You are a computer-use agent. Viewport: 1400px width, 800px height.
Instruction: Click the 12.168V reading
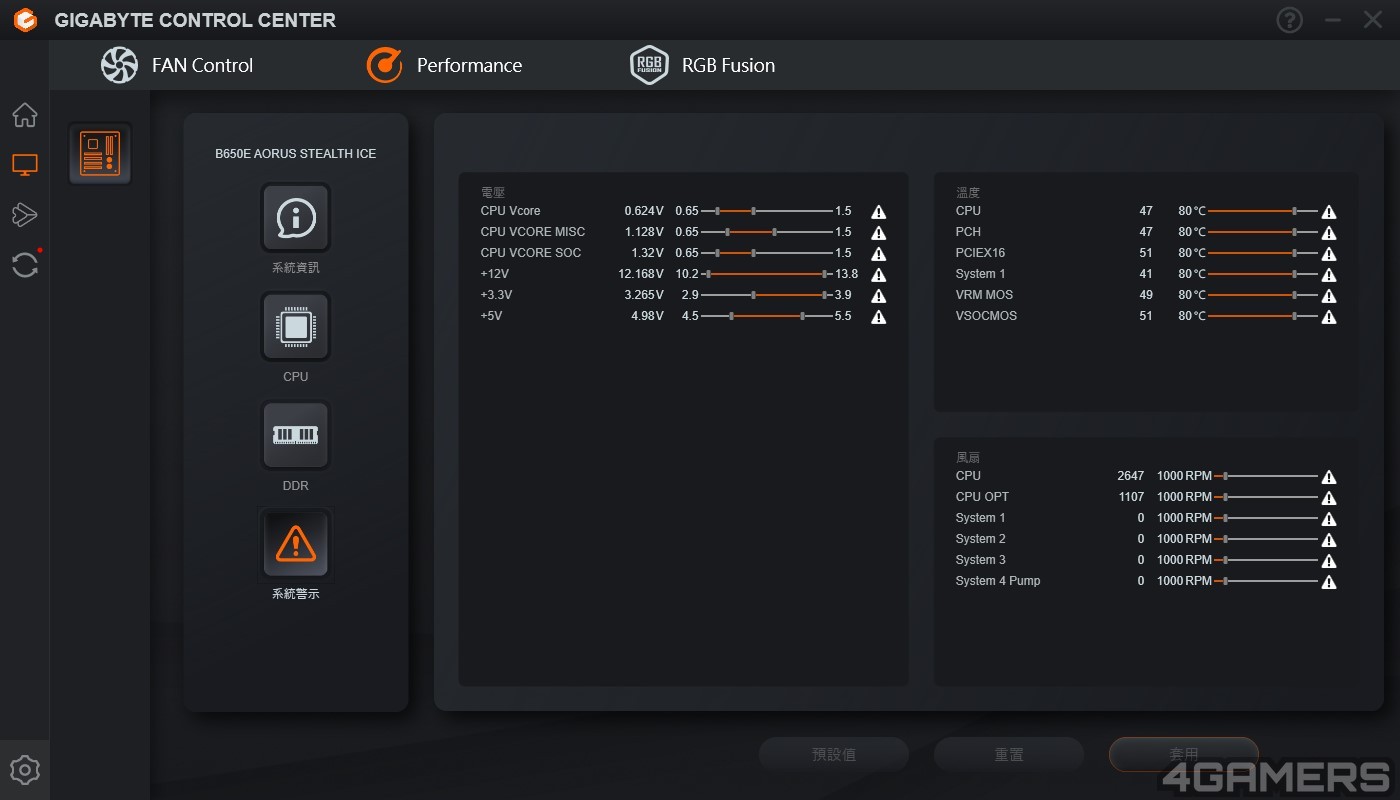pyautogui.click(x=641, y=274)
